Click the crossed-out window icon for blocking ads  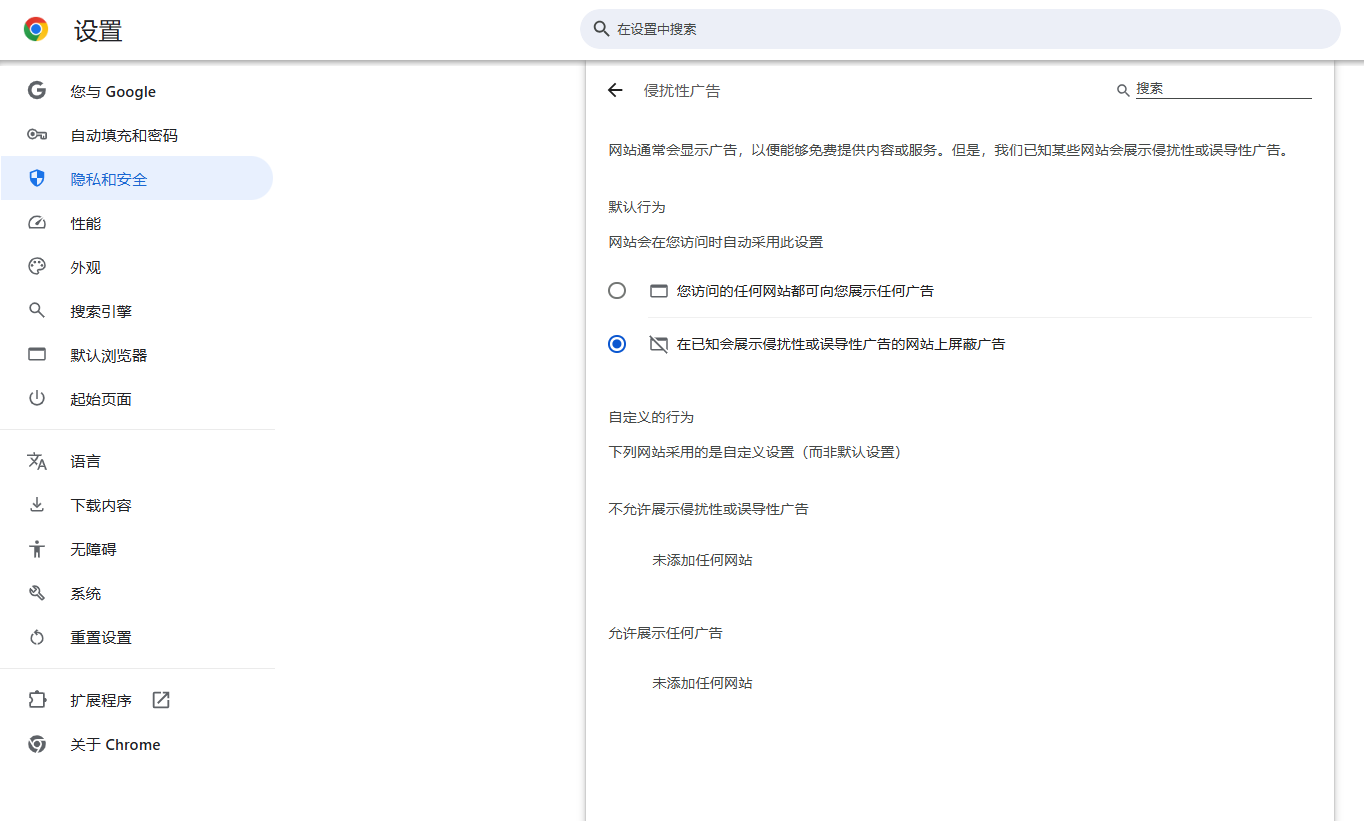(658, 344)
